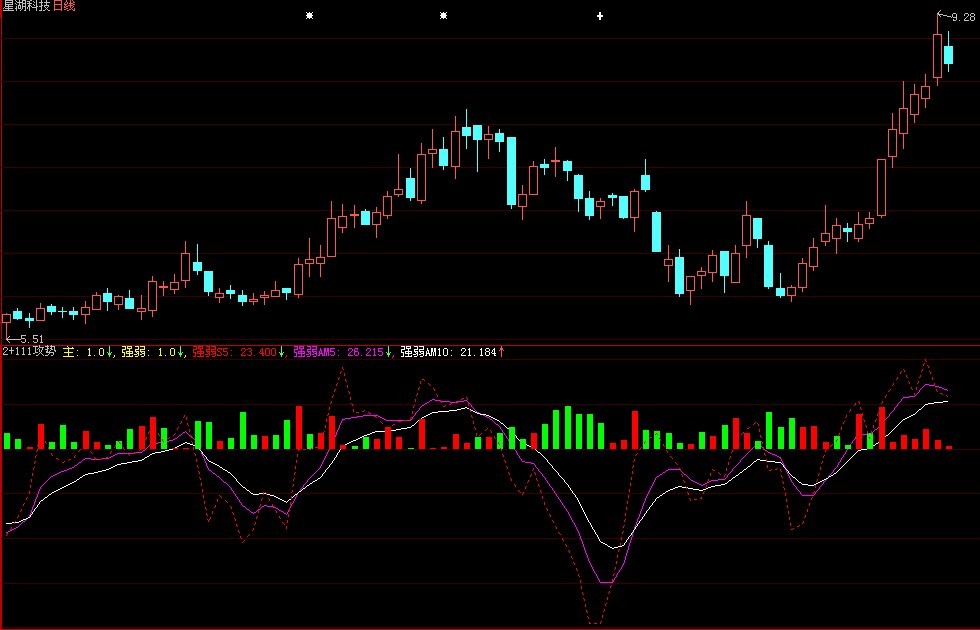The height and width of the screenshot is (630, 980).
Task: Click the yellow 强弱: 1.0 value
Action: tap(149, 352)
